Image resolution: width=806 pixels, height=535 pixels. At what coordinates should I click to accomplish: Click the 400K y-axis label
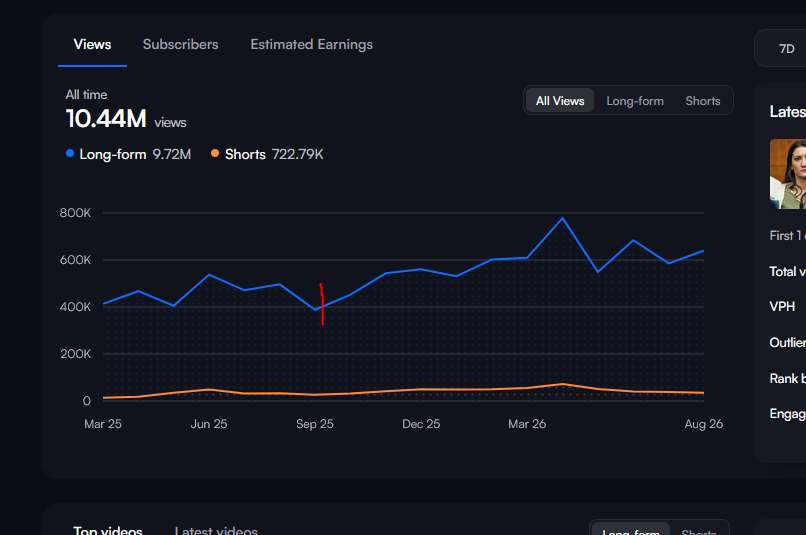pos(75,307)
